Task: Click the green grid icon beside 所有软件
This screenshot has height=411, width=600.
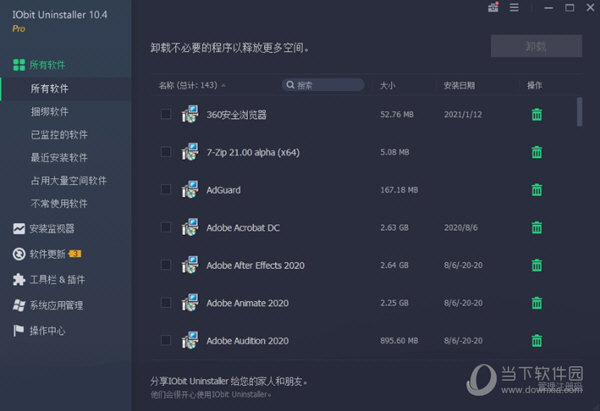Action: (19, 65)
